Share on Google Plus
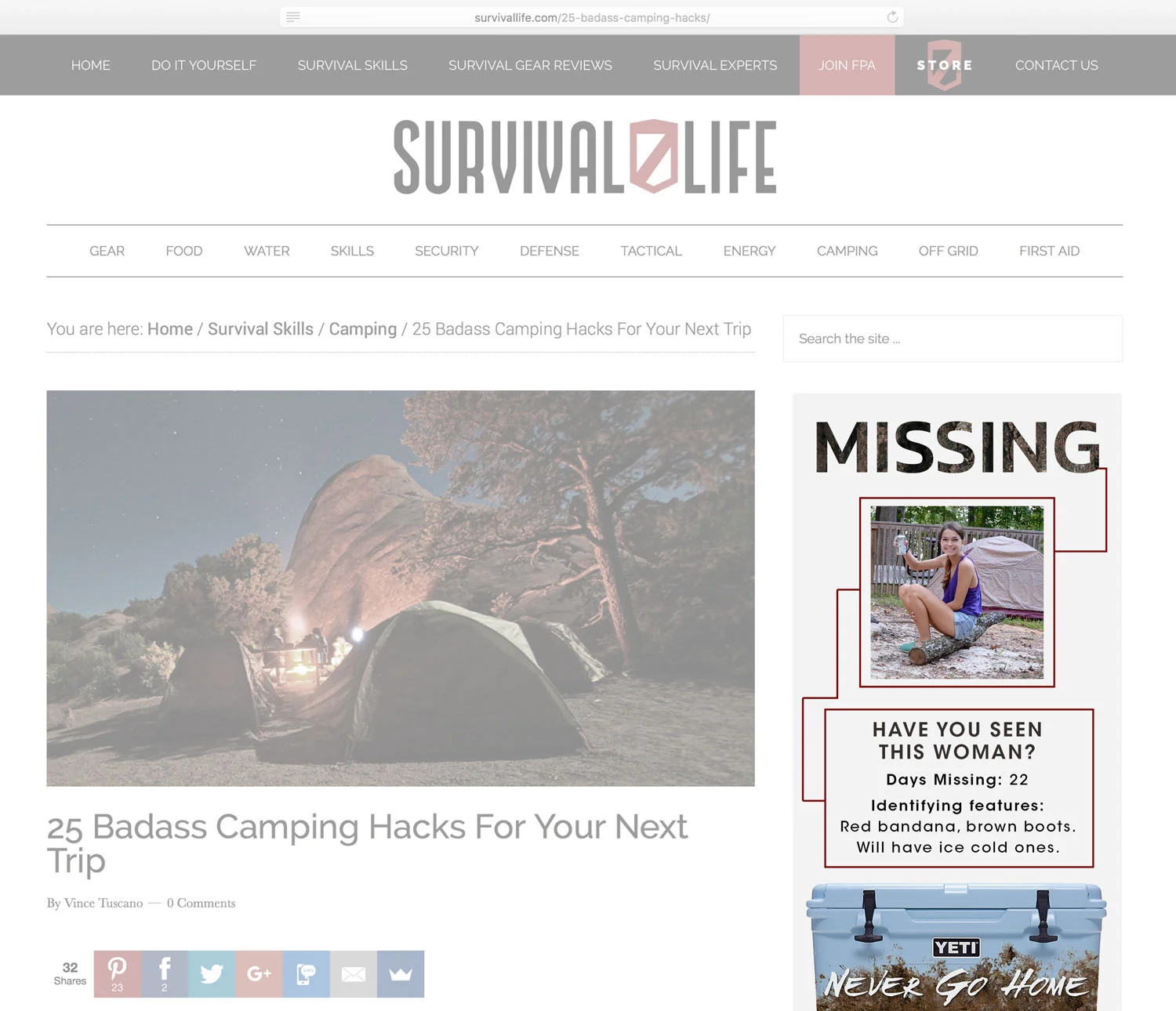 [x=259, y=974]
